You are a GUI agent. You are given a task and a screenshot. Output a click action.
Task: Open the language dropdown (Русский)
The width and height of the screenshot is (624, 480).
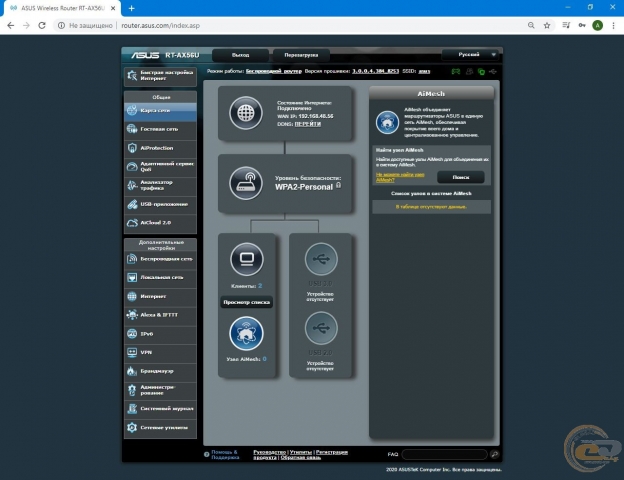pos(470,55)
